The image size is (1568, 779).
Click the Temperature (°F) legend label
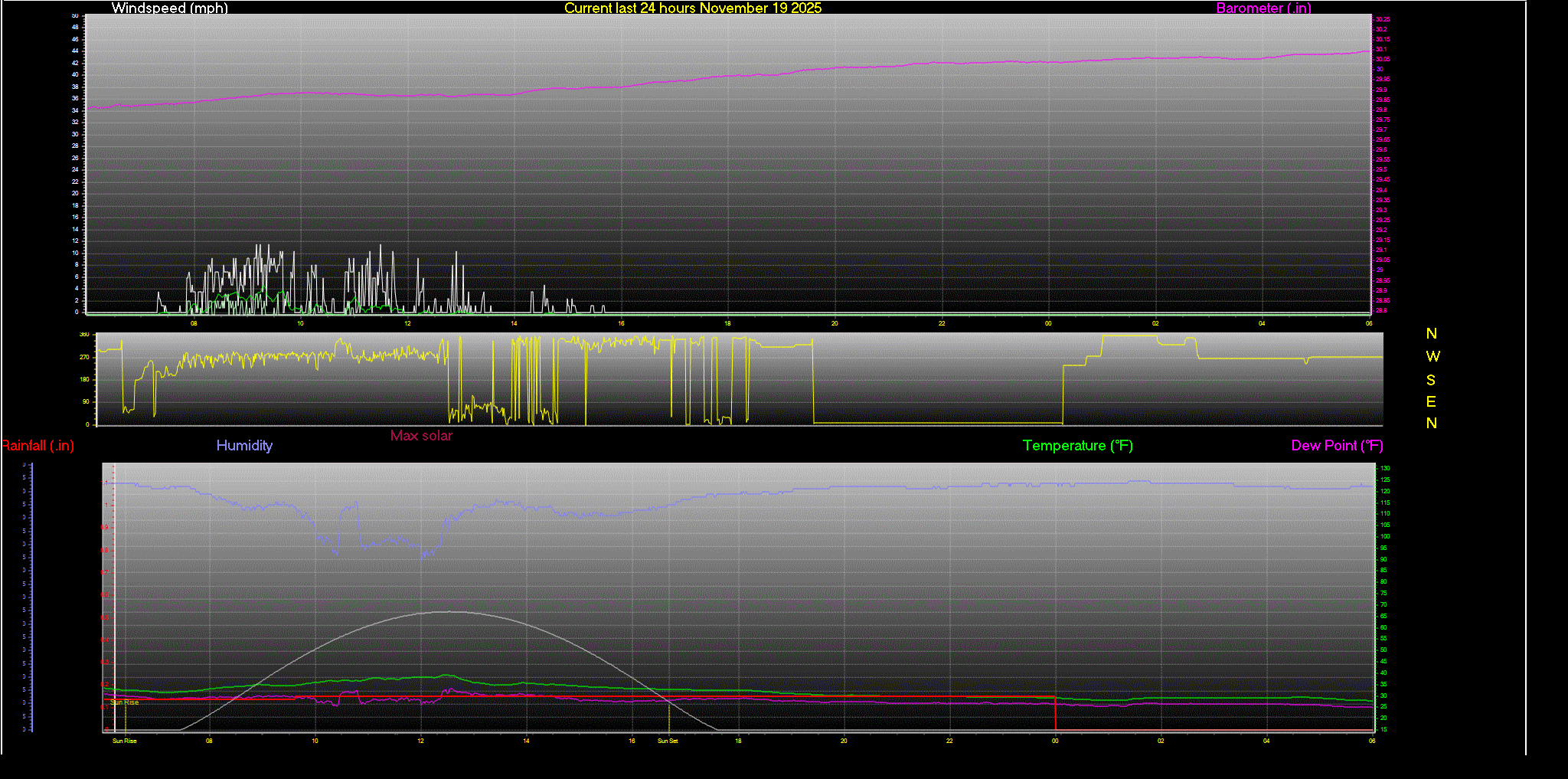coord(1077,446)
